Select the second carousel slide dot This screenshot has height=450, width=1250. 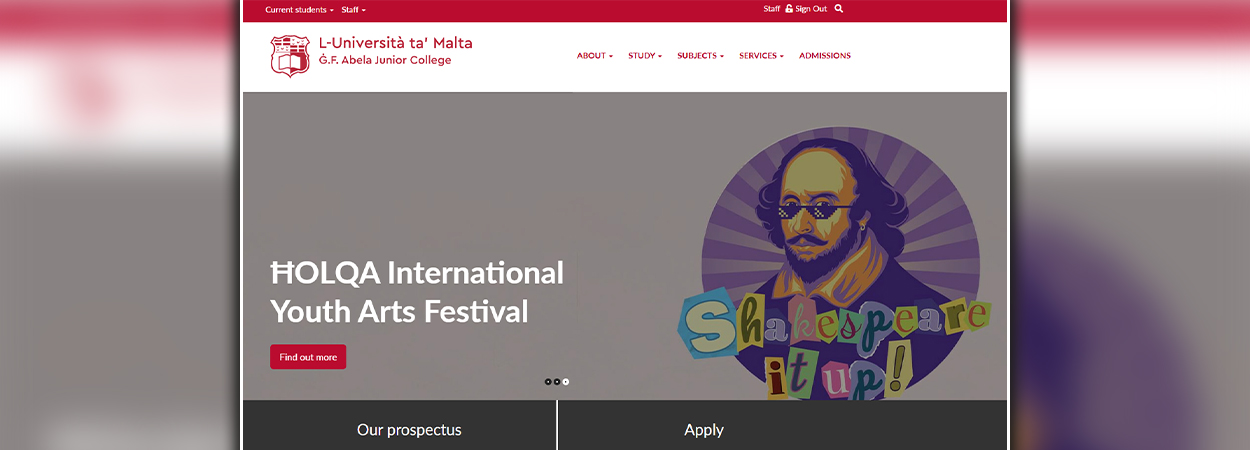557,382
